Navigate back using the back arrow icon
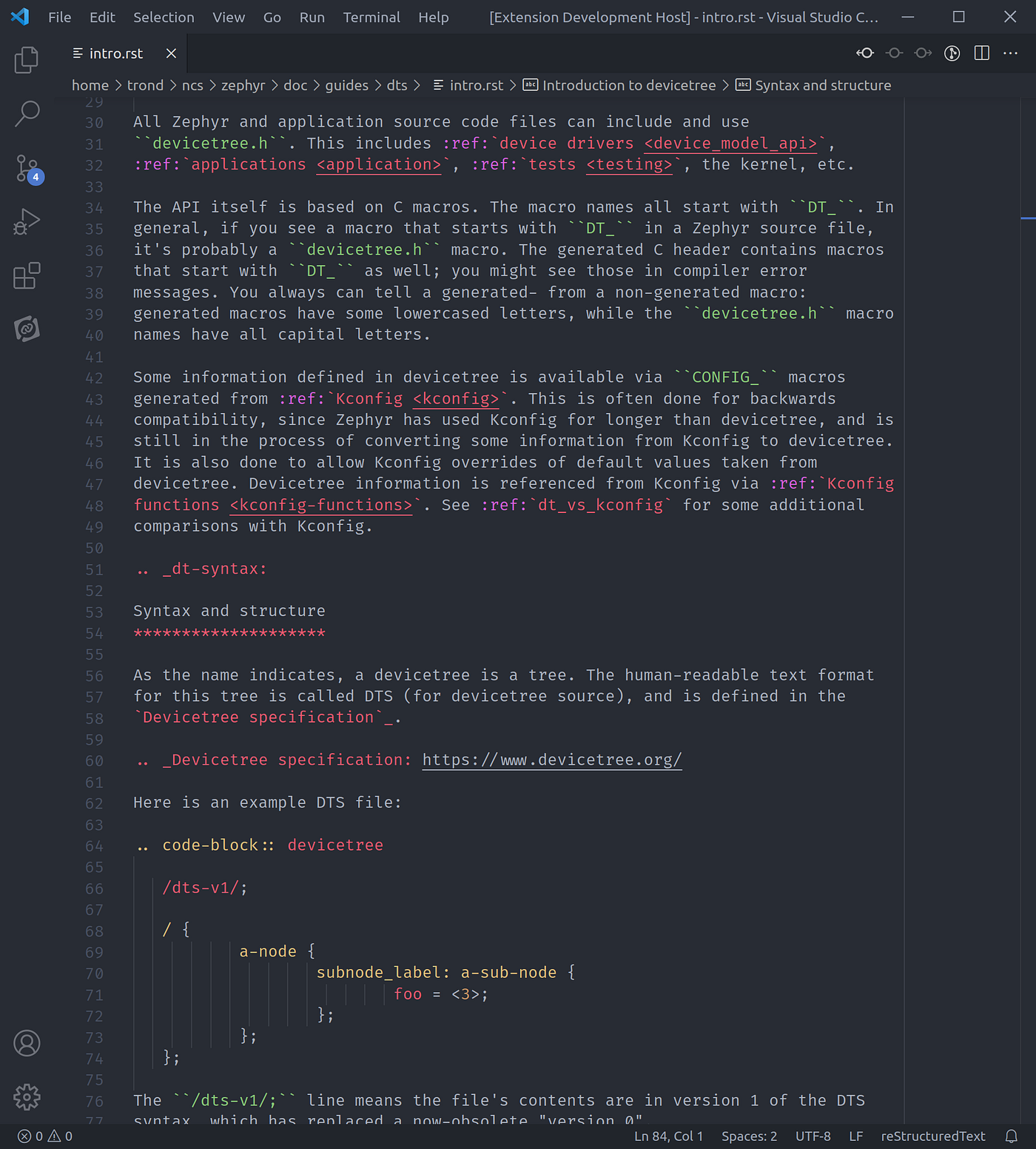 [x=865, y=53]
